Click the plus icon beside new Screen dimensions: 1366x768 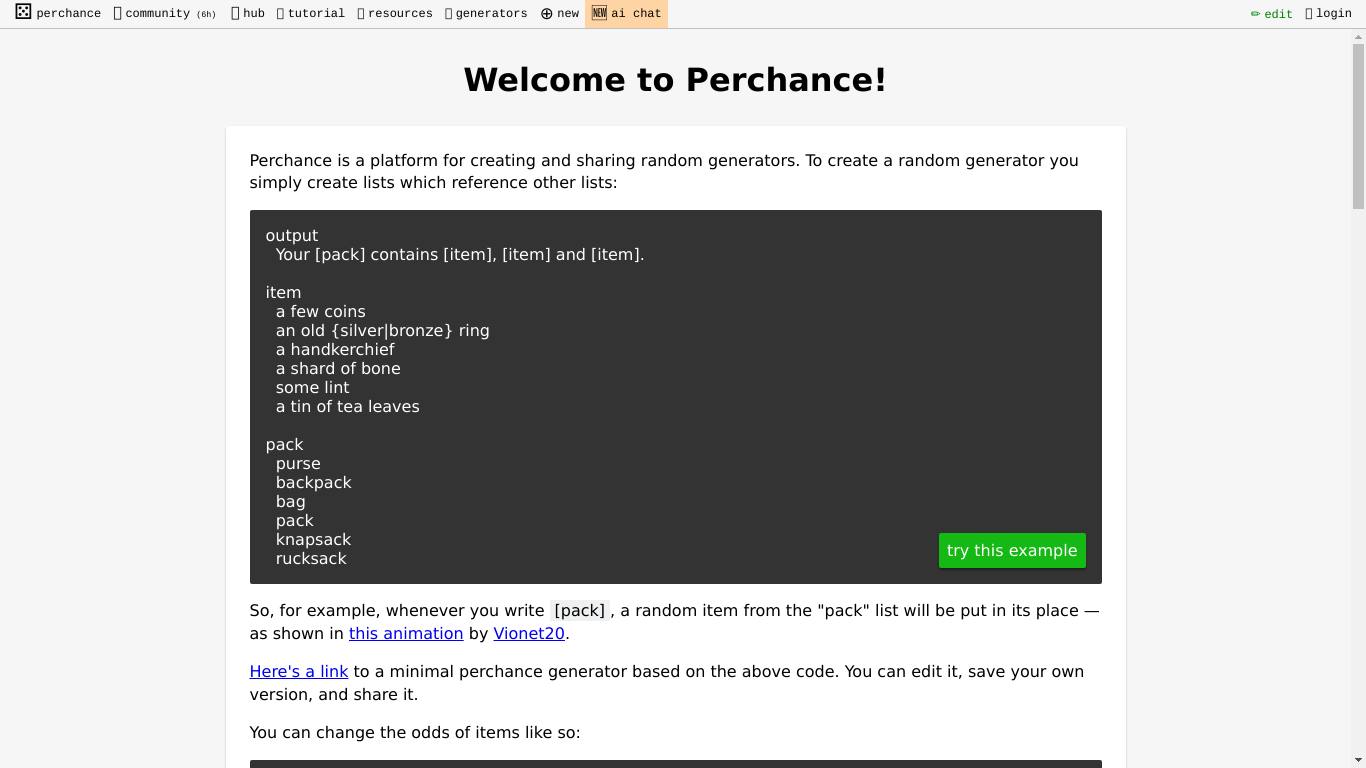point(546,14)
